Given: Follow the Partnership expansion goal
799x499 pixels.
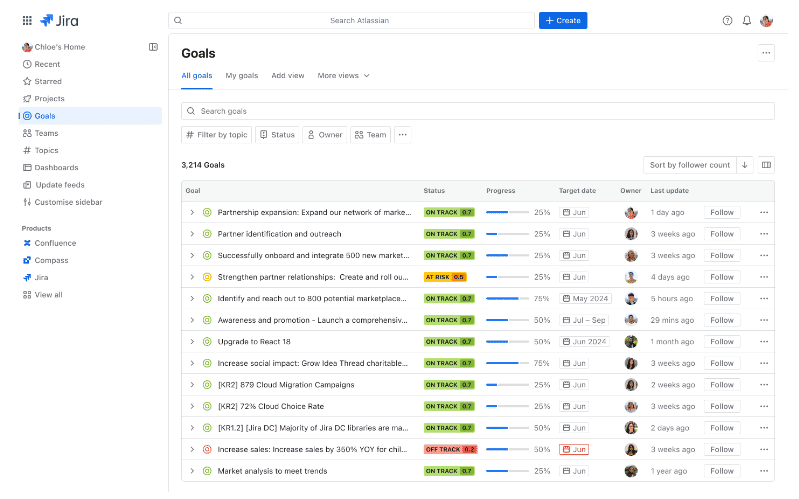Looking at the screenshot, I should pyautogui.click(x=722, y=213).
